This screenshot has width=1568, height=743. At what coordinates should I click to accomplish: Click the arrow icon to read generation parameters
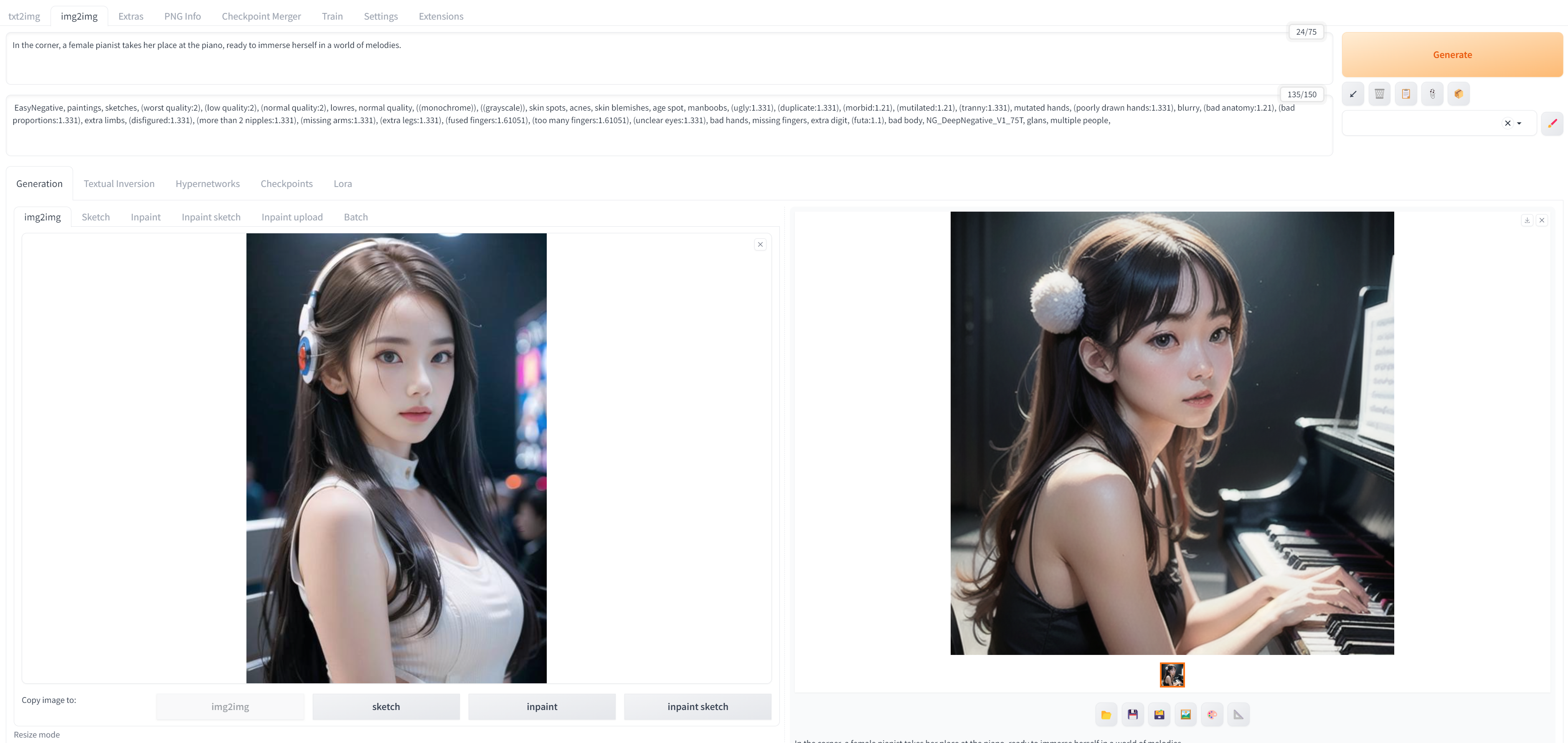pyautogui.click(x=1352, y=94)
